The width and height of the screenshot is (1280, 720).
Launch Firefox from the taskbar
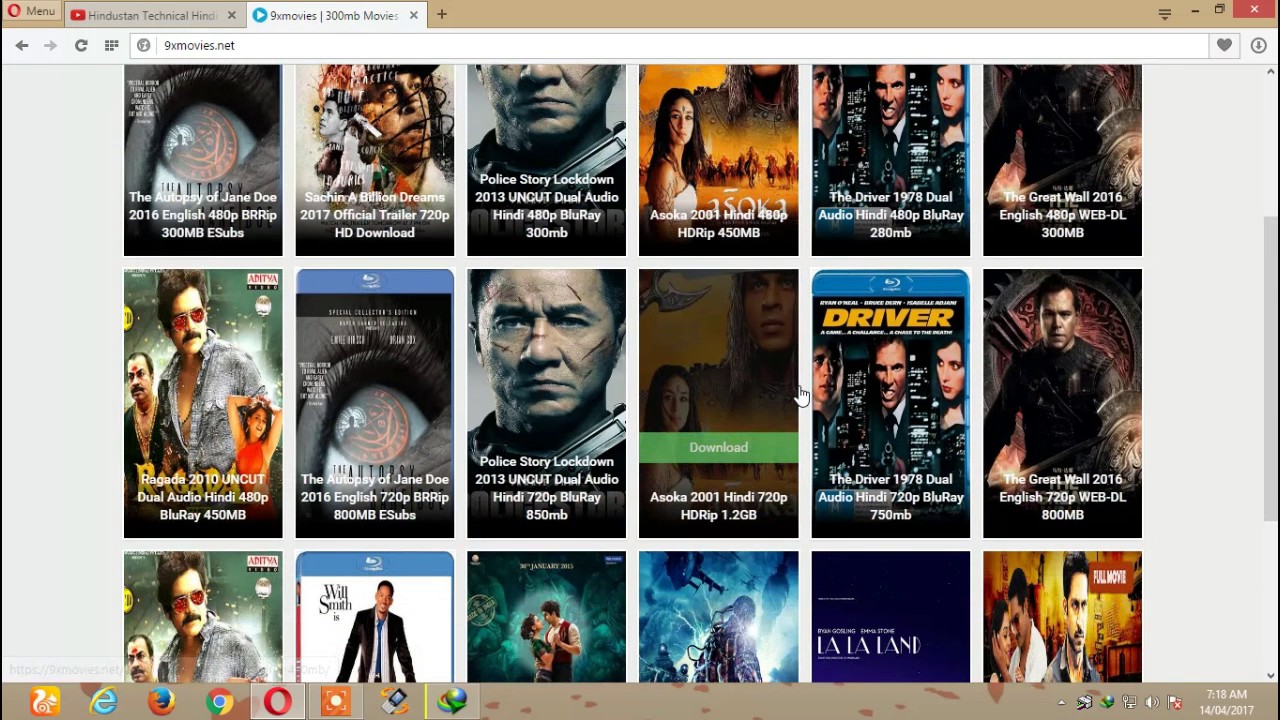[161, 702]
